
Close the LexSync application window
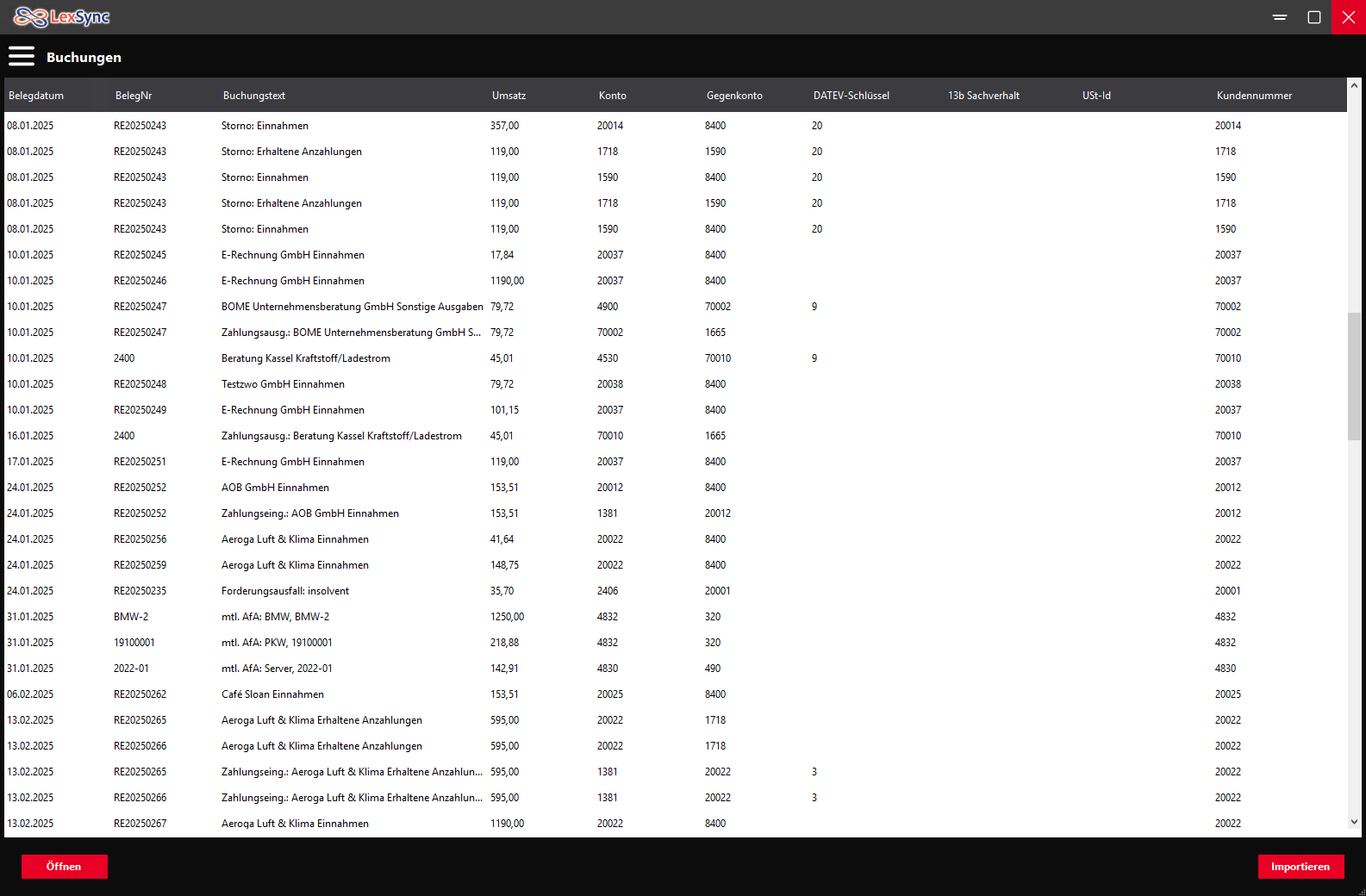pos(1349,17)
